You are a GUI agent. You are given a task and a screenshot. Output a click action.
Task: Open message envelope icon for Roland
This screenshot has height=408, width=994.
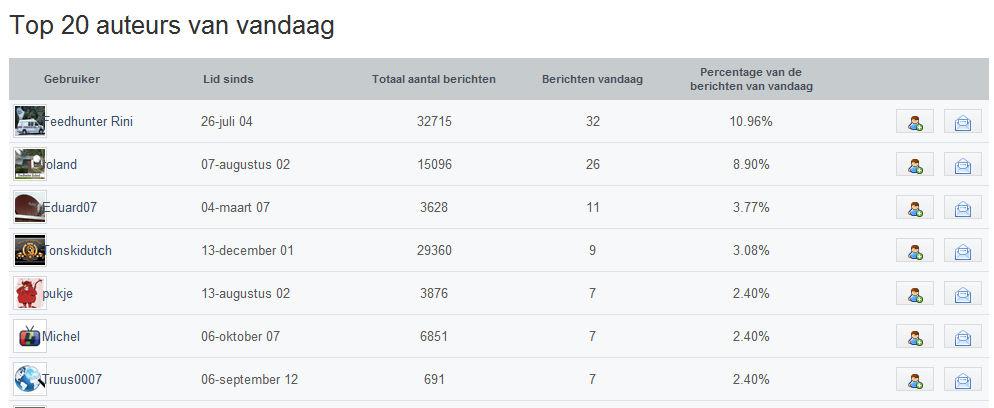(x=962, y=164)
